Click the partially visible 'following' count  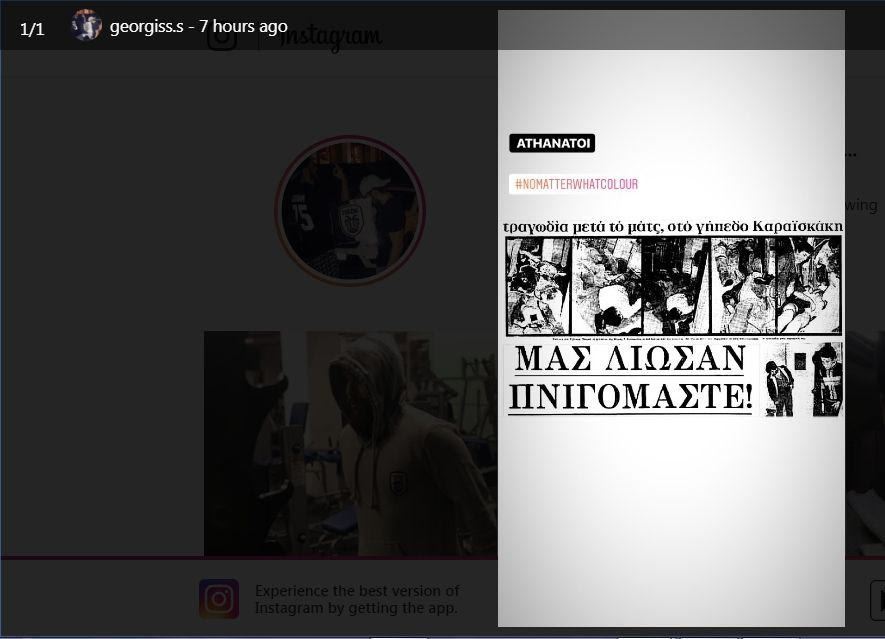[860, 205]
